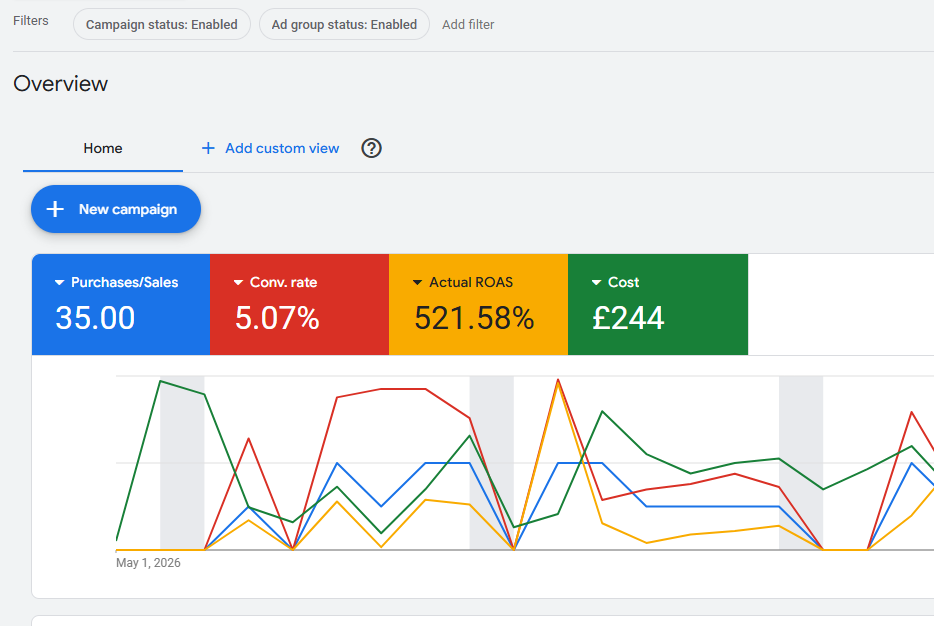
Task: Expand the Cost metric dropdown arrow
Action: click(x=596, y=282)
